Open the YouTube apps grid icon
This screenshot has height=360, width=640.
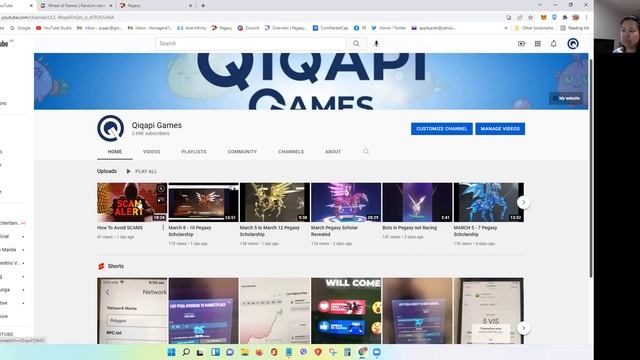click(538, 44)
